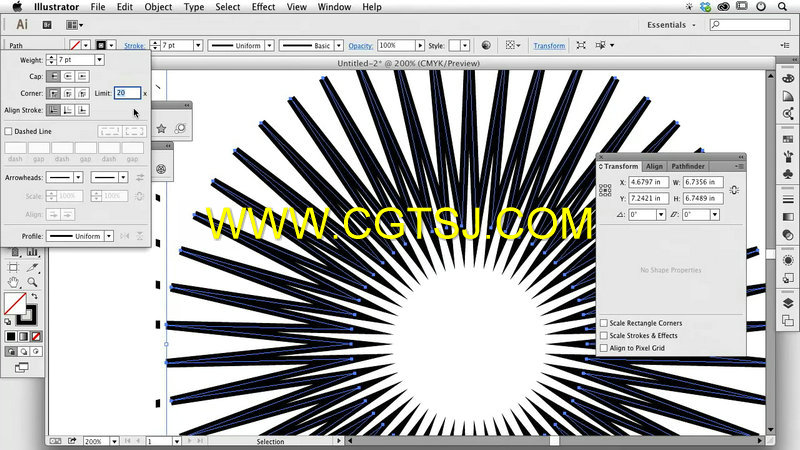Screen dimensions: 800x450
Task: Click the Opacity link in control bar
Action: (361, 46)
